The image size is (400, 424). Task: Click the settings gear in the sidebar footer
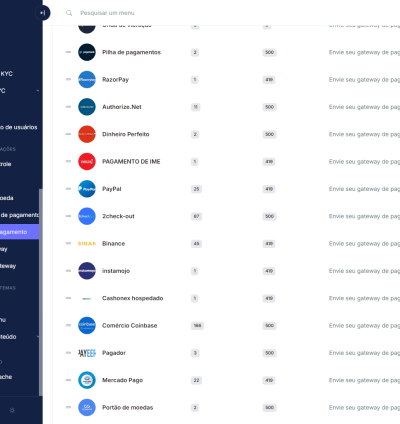12,410
